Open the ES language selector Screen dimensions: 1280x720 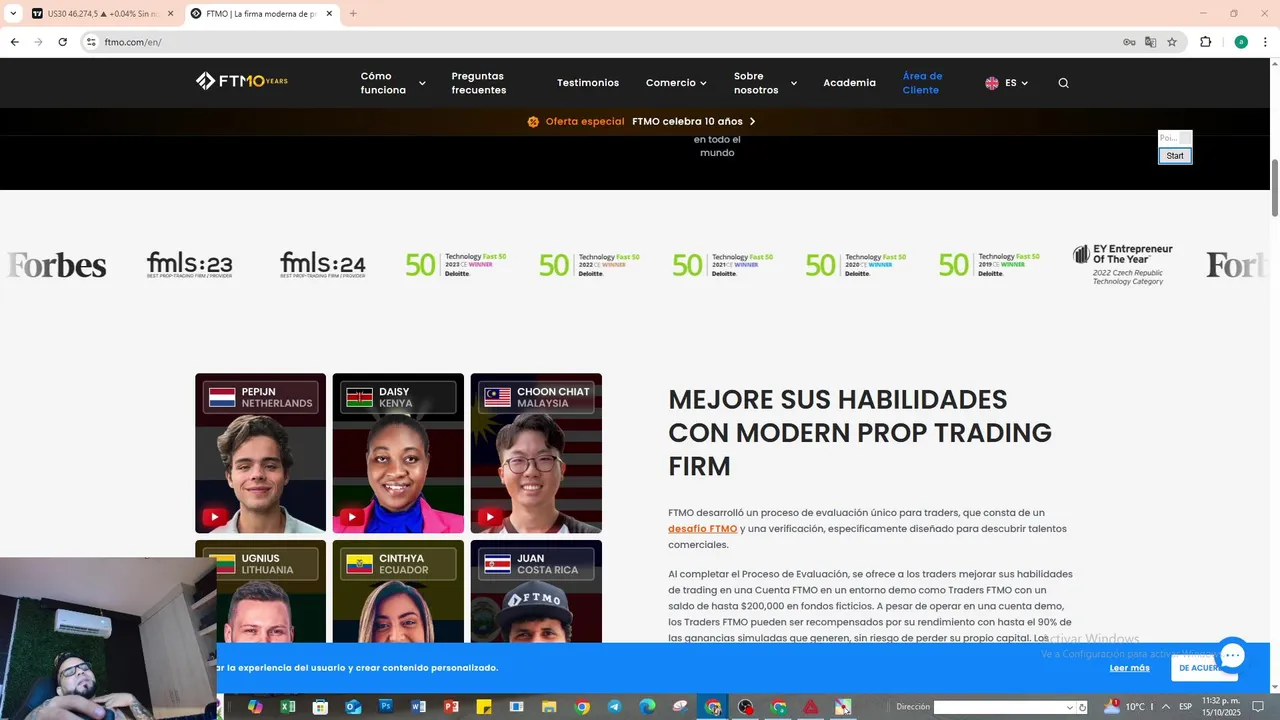[x=1006, y=83]
